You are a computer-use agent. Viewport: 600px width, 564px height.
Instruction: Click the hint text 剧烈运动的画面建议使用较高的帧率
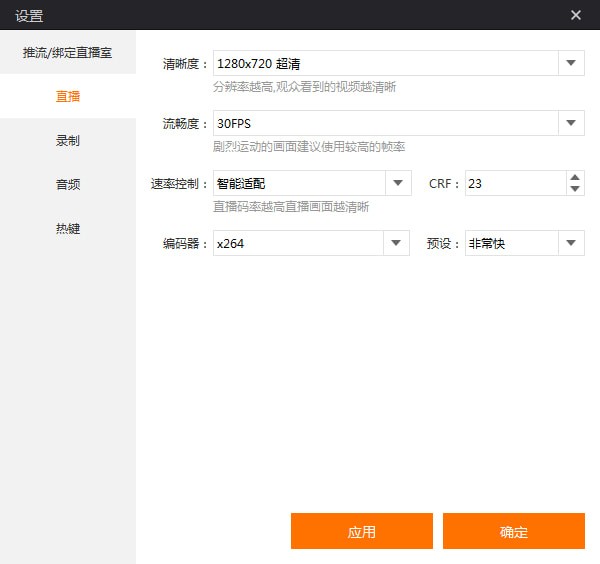309,147
